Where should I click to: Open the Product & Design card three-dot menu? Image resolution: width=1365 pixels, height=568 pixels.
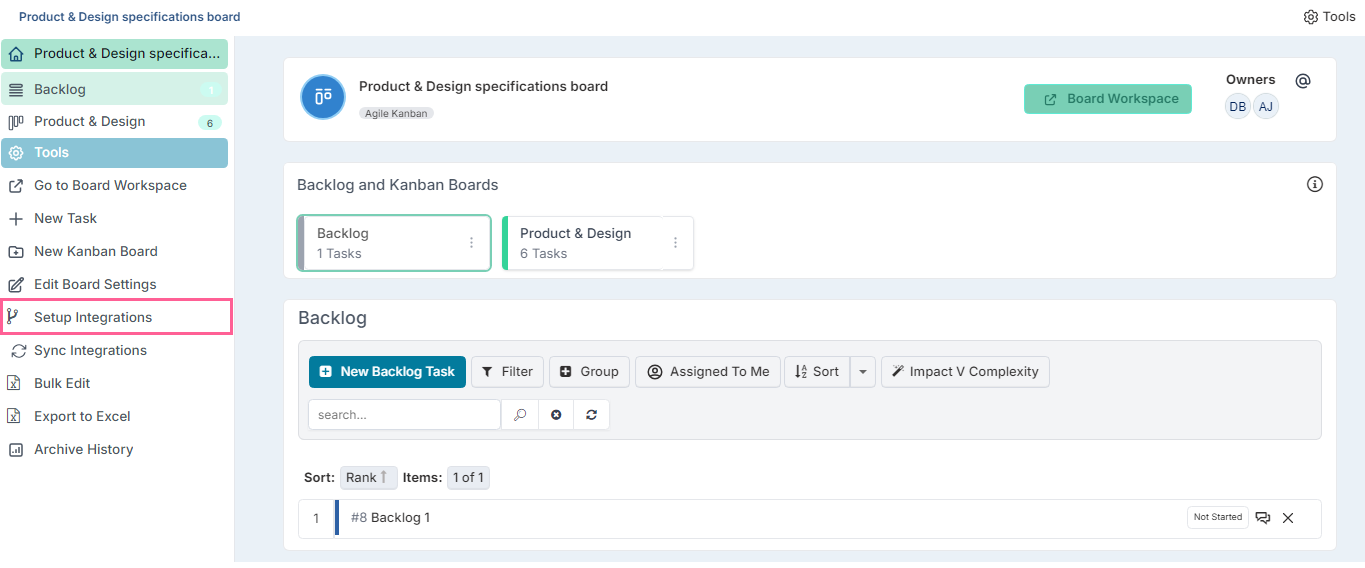(x=676, y=243)
